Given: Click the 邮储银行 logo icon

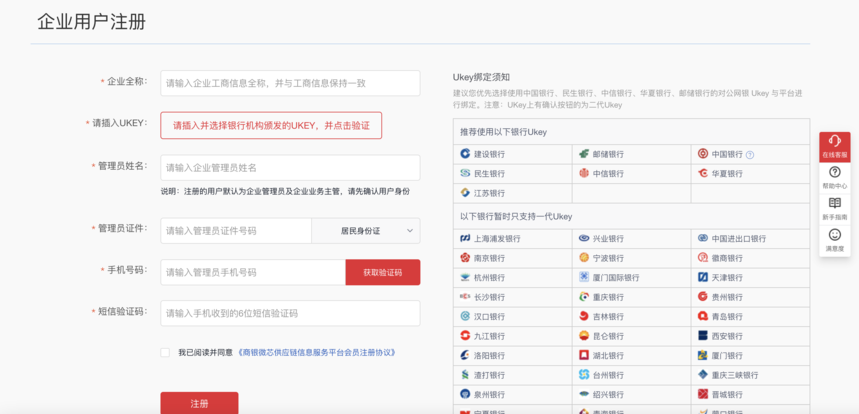Looking at the screenshot, I should 584,154.
